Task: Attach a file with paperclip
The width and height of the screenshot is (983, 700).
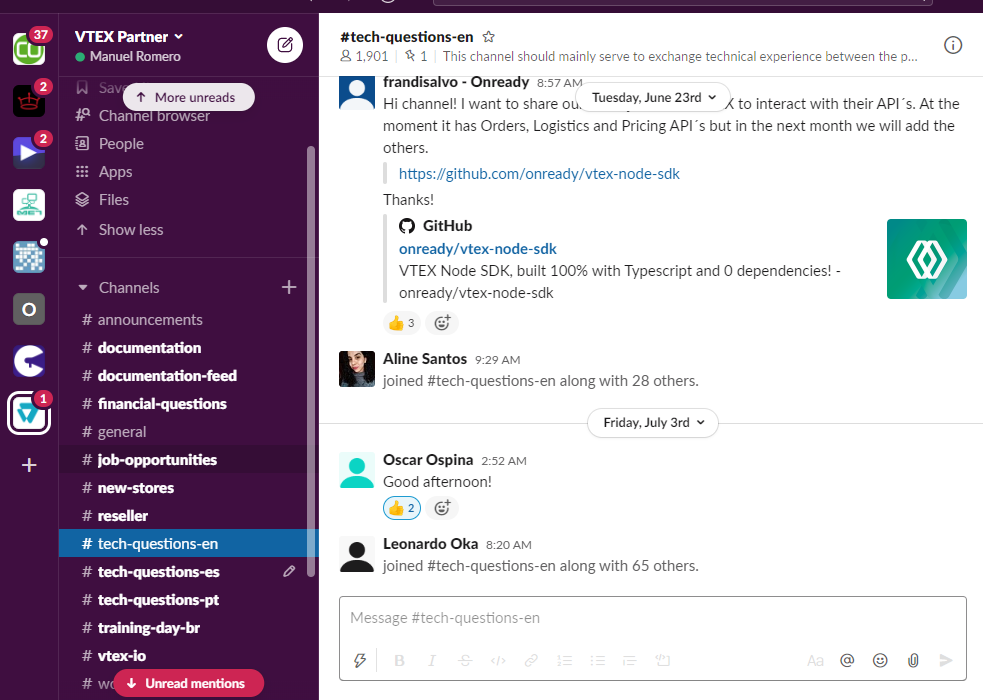Action: point(913,661)
